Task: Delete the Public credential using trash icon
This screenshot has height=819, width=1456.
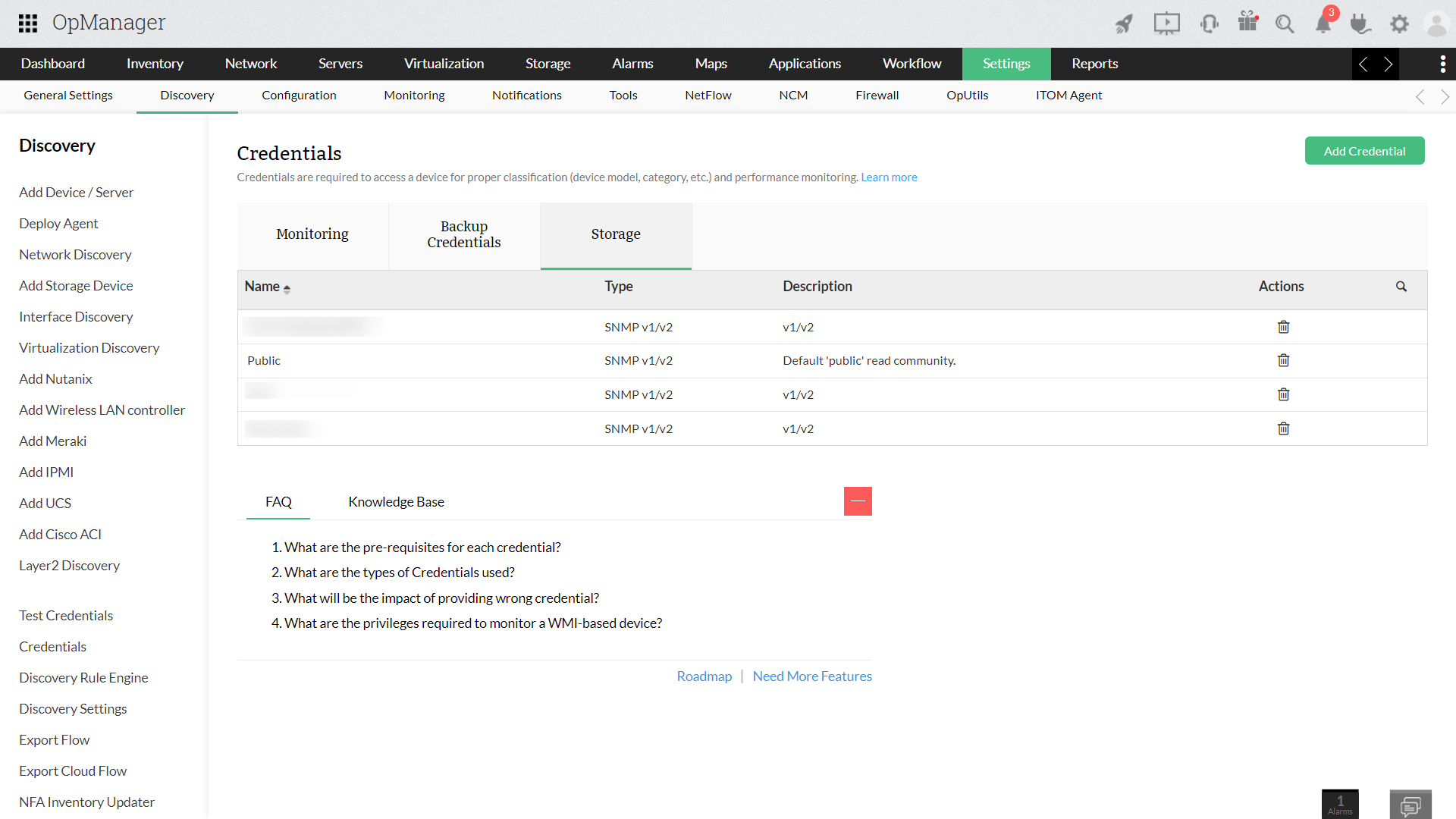Action: tap(1283, 360)
